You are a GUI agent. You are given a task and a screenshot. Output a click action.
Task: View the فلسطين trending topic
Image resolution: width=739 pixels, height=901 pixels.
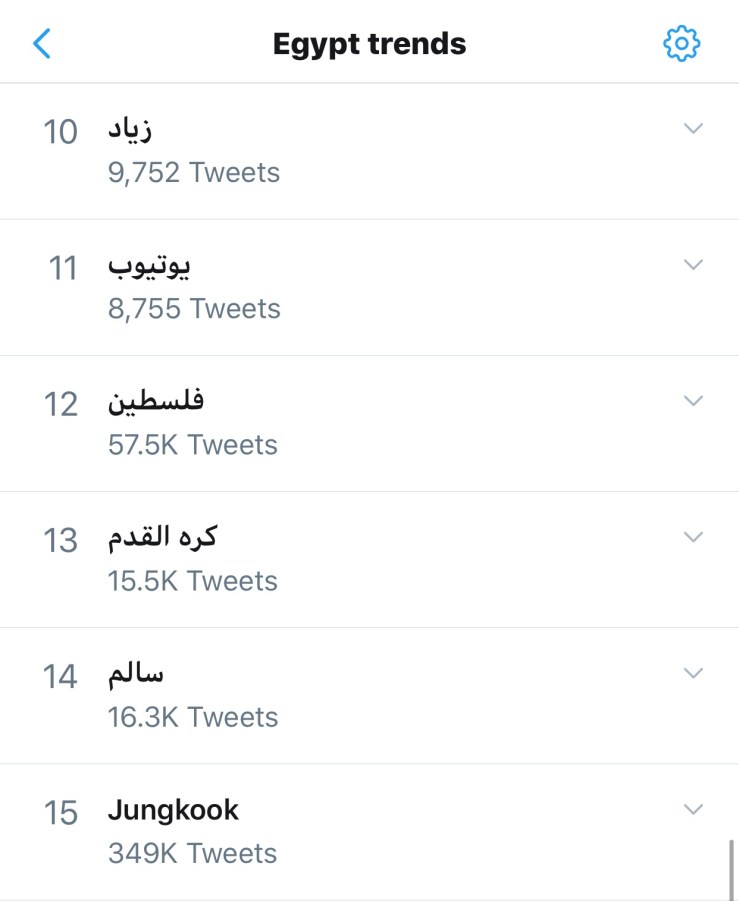point(156,402)
